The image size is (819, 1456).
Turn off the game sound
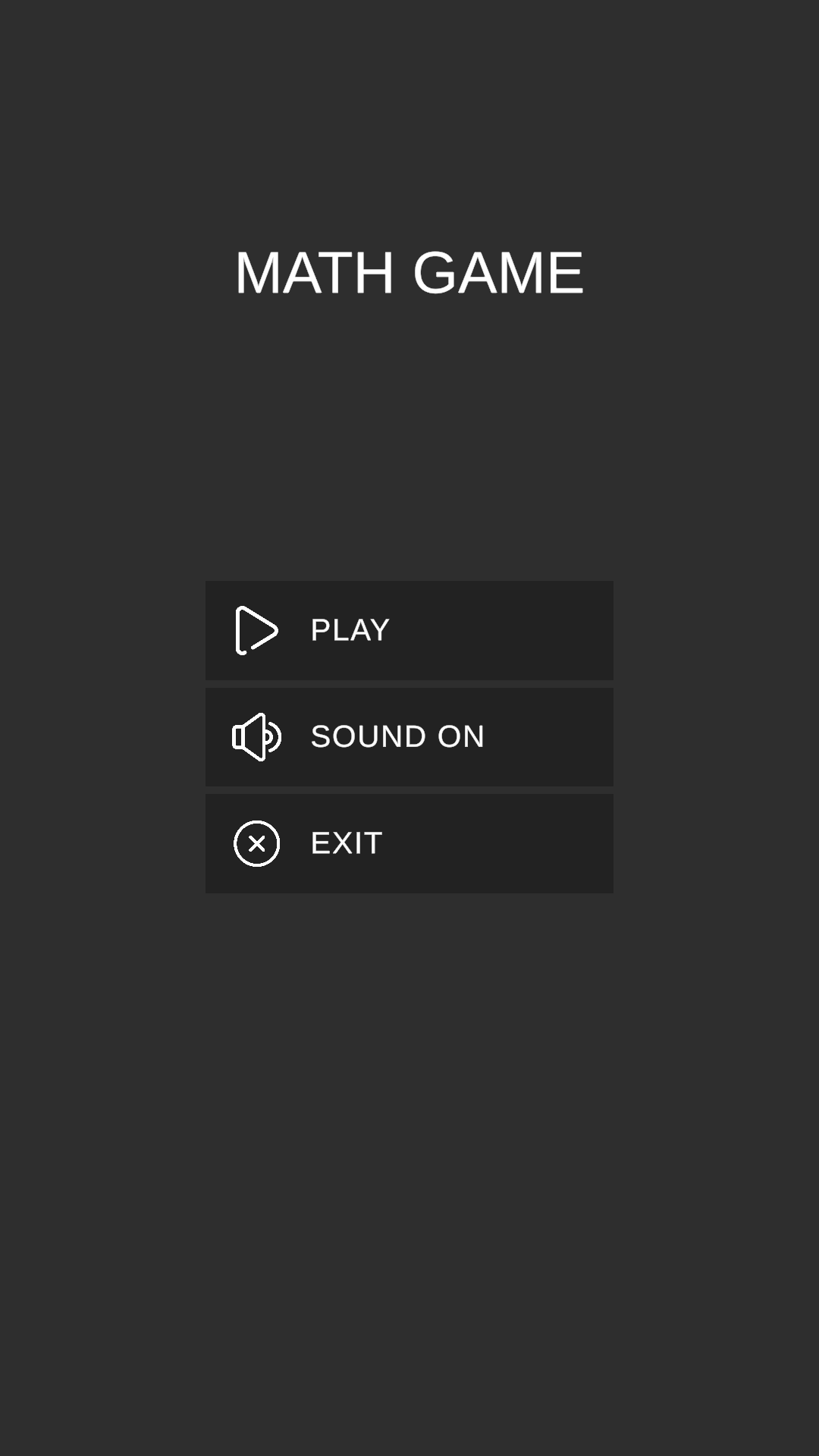pos(409,736)
